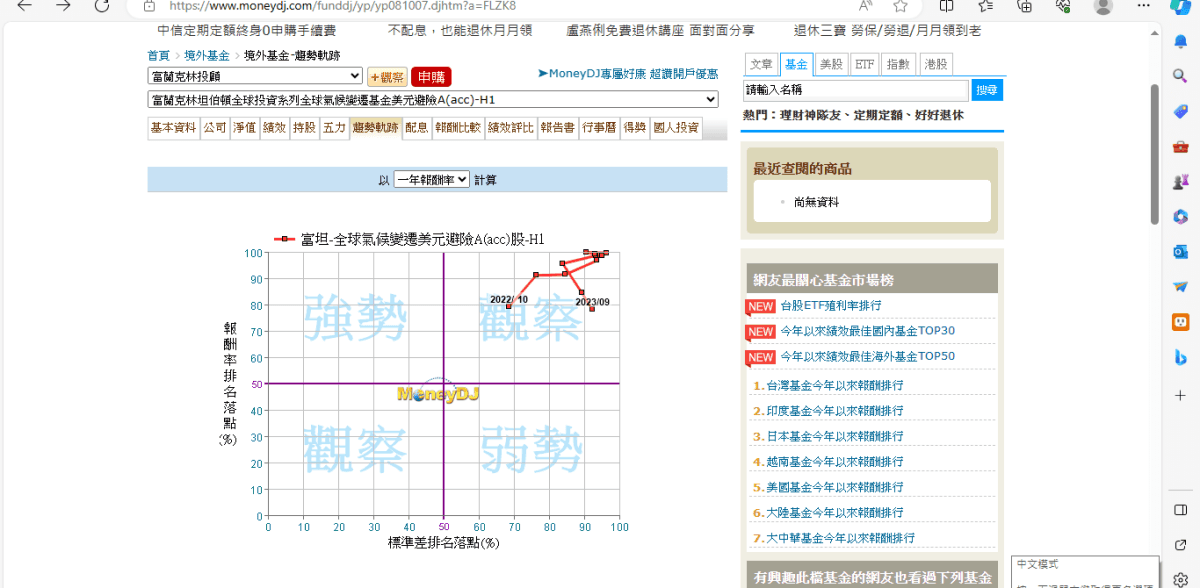Open the sidebar notifications bell

pos(1180,41)
